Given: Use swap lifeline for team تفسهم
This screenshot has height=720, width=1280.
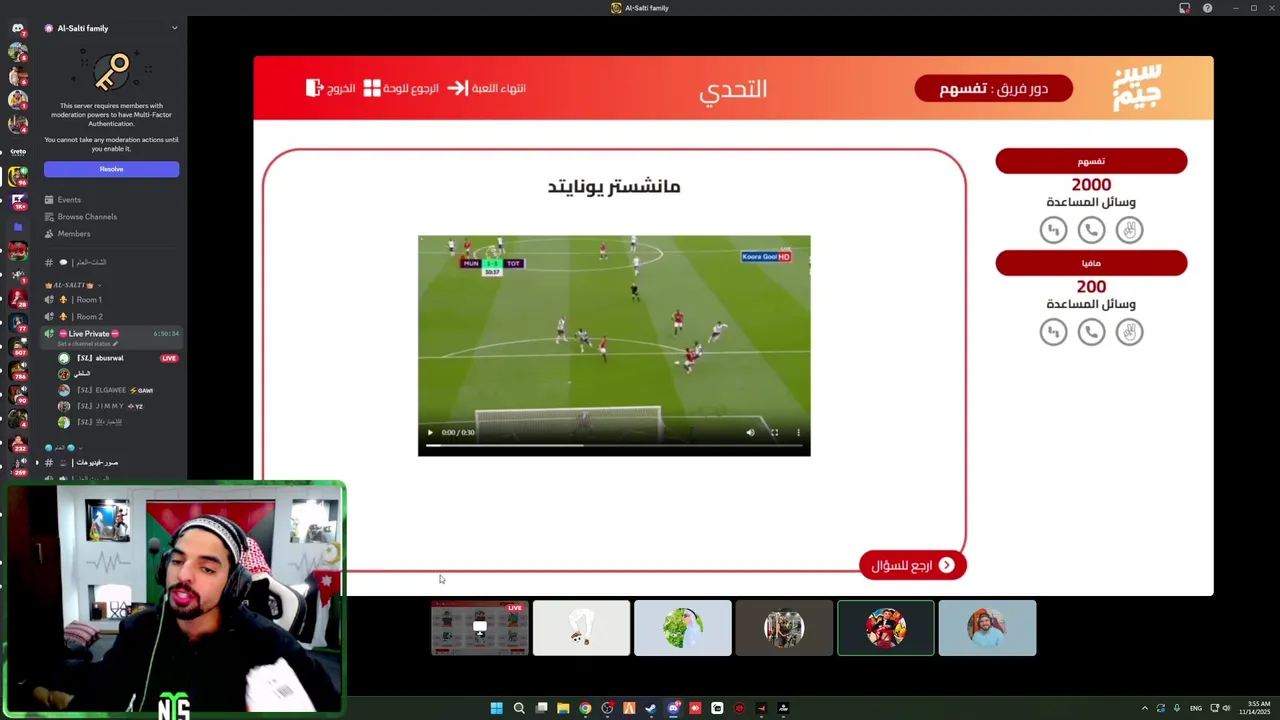Looking at the screenshot, I should 1053,230.
